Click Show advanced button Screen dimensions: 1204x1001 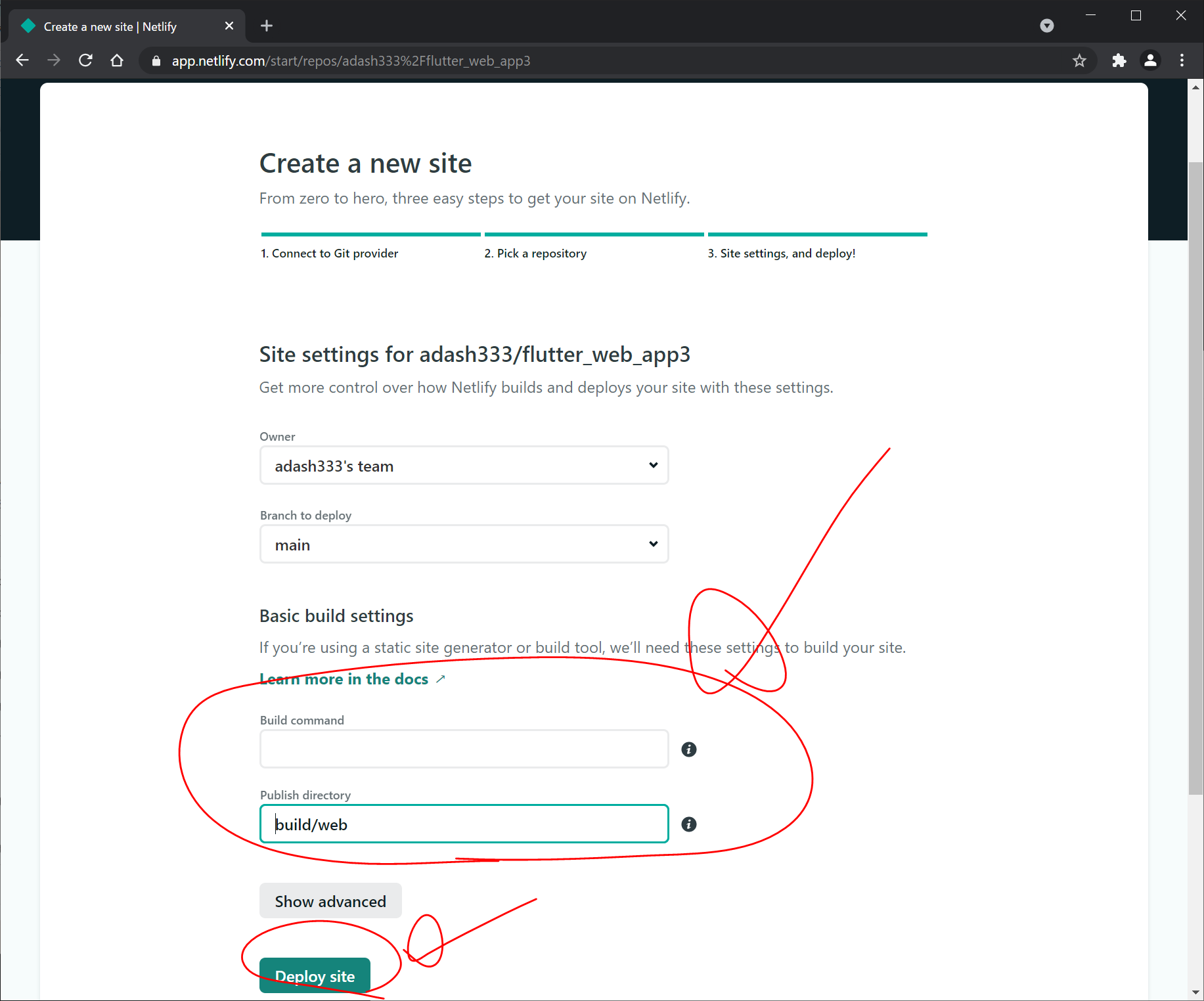coord(330,901)
